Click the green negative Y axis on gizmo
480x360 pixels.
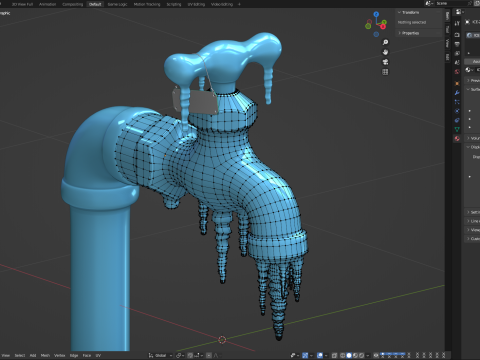(x=368, y=26)
